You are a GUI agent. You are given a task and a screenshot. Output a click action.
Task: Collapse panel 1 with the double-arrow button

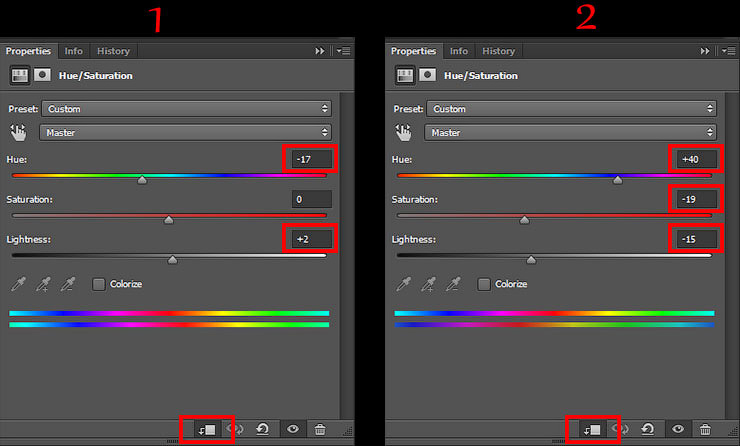coord(320,51)
